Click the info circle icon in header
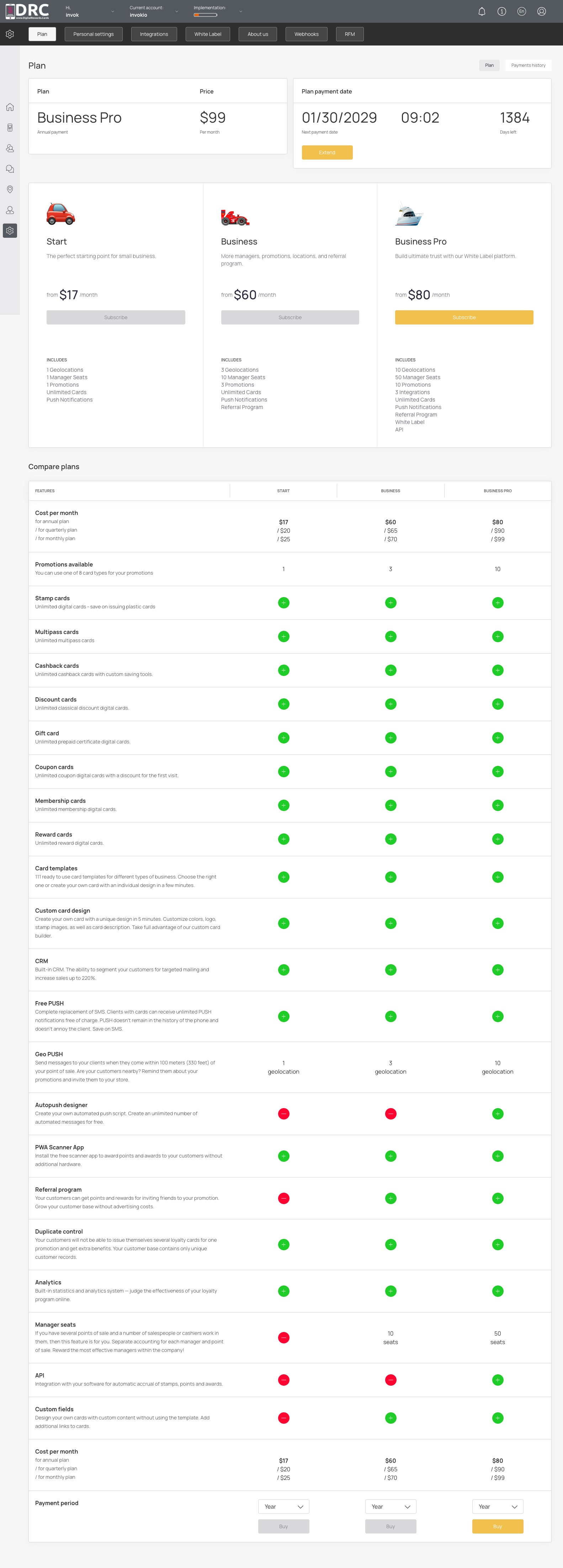The image size is (563, 1568). (501, 12)
